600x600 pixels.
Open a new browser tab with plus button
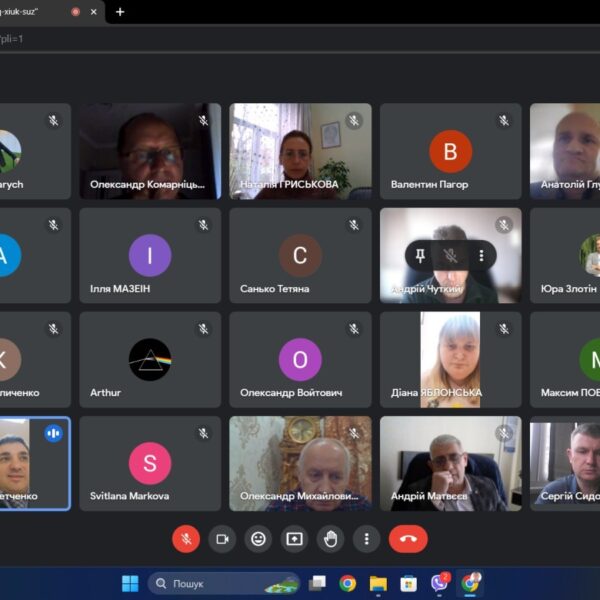point(120,12)
